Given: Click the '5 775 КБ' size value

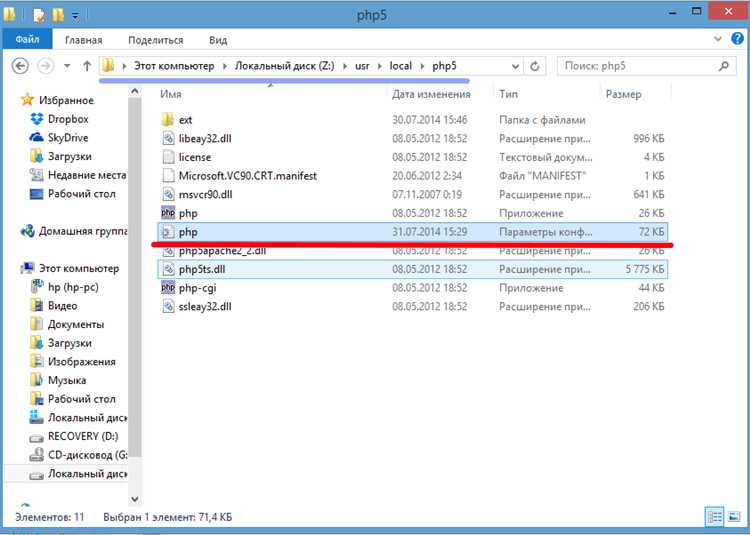Looking at the screenshot, I should pyautogui.click(x=645, y=269).
